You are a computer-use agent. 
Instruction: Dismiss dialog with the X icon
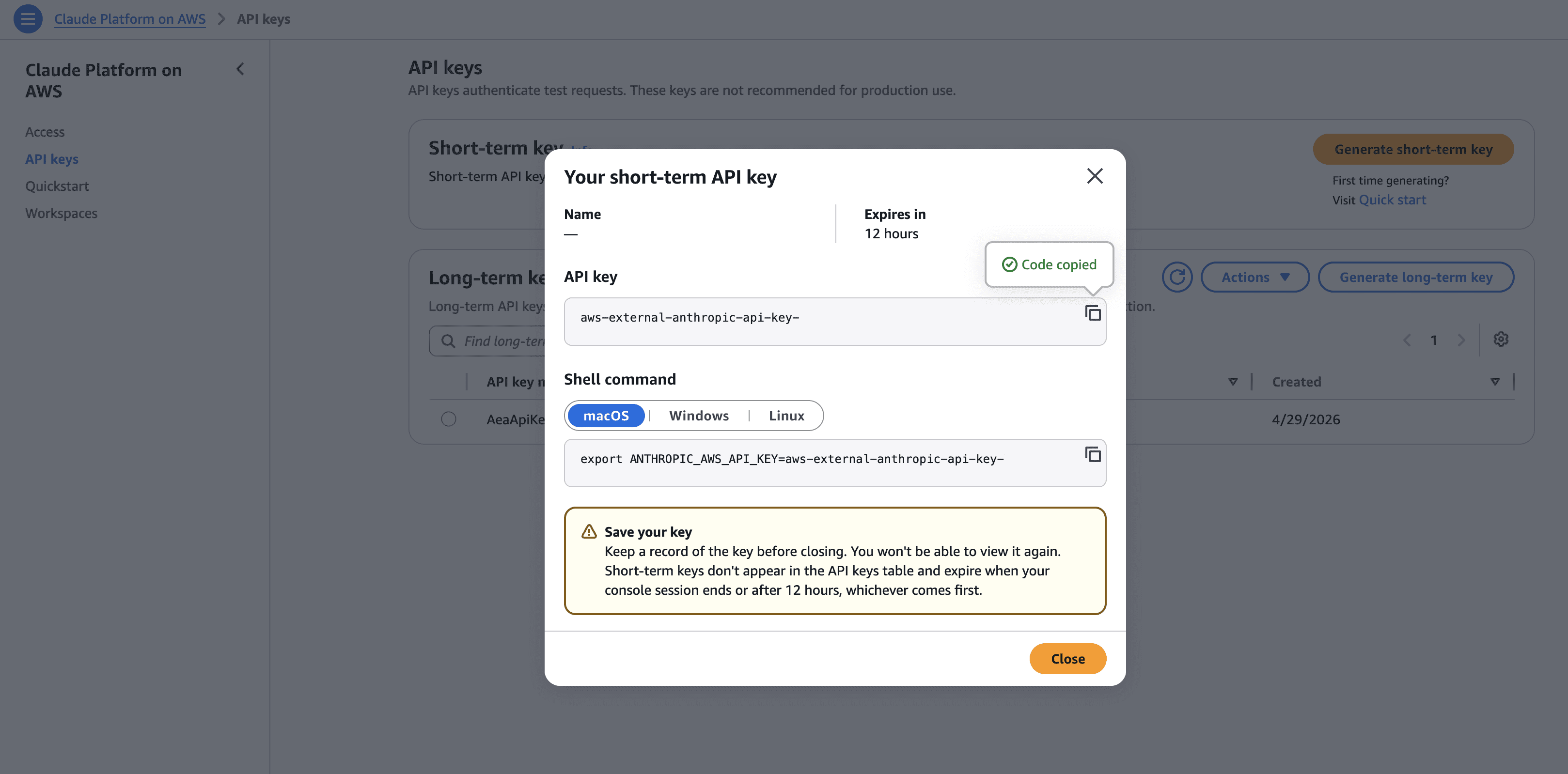point(1095,176)
